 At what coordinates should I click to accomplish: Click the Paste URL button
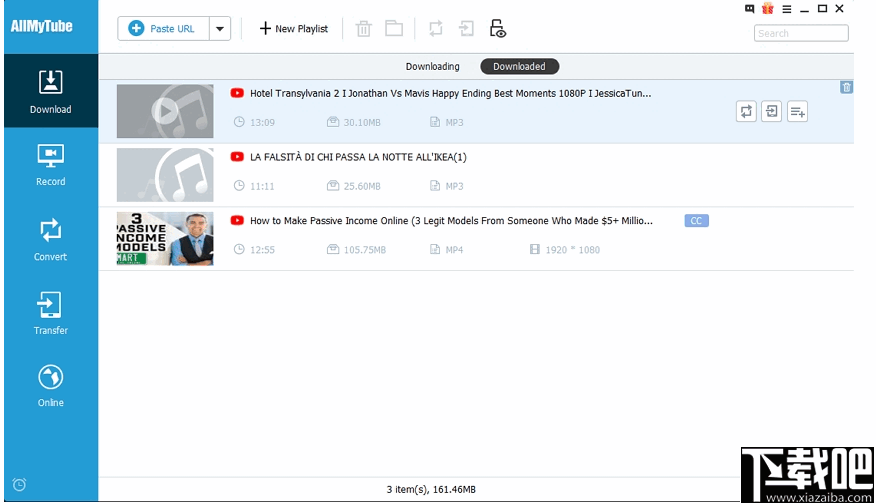(x=163, y=29)
